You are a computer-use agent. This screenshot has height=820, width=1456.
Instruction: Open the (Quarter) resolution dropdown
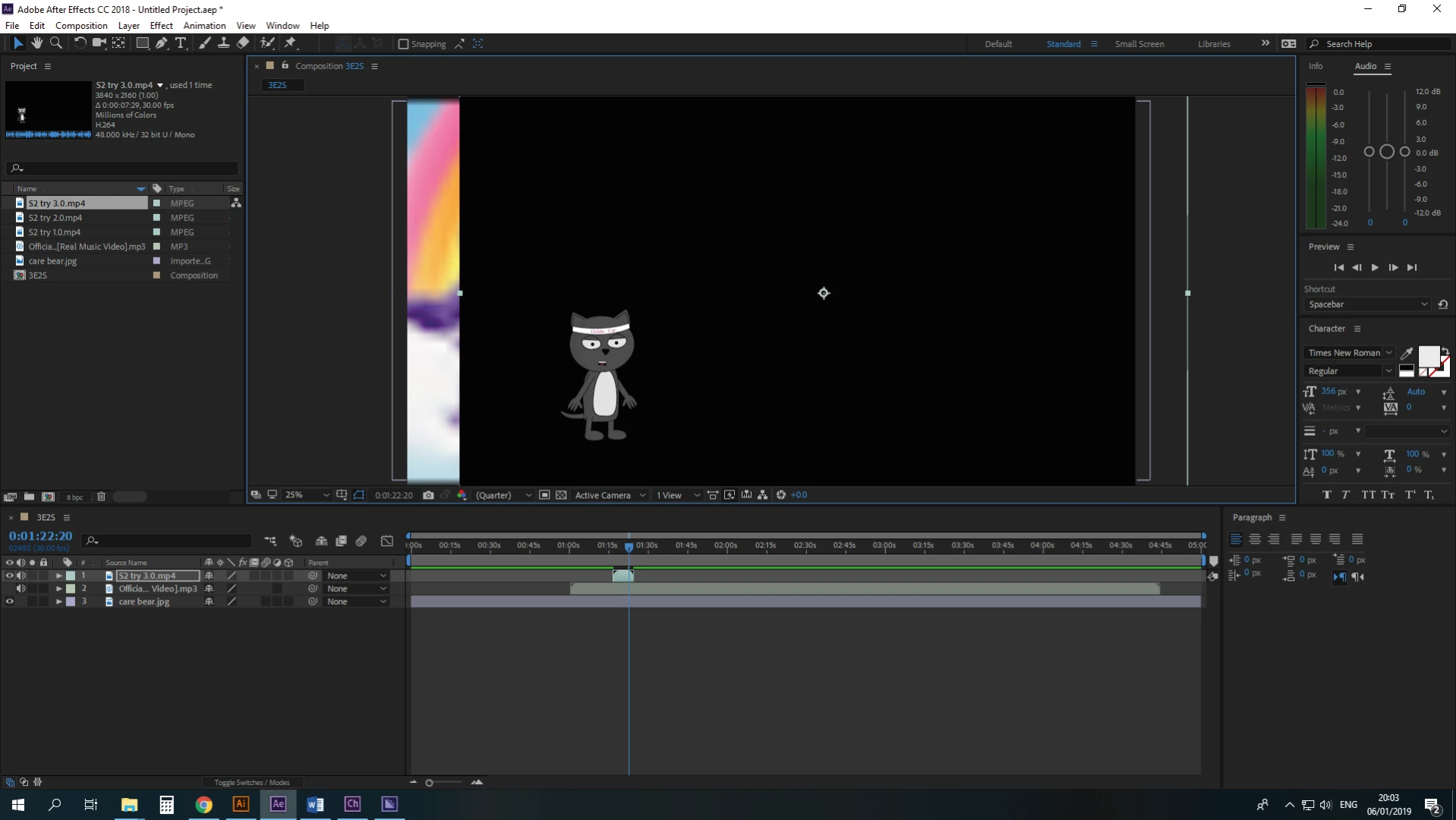coord(503,495)
